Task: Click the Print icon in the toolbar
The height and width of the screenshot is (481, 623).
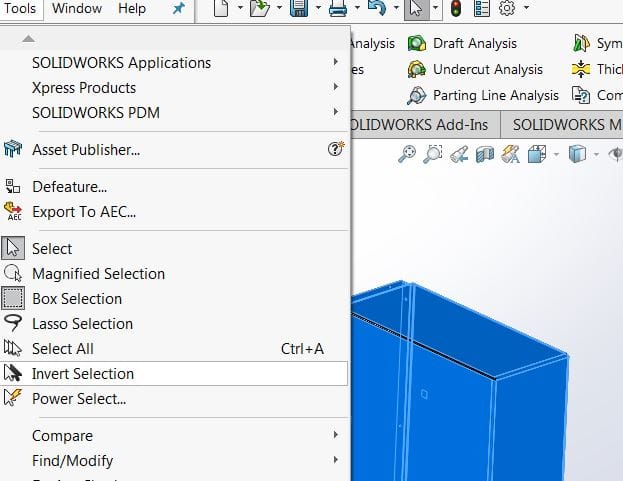Action: 338,9
